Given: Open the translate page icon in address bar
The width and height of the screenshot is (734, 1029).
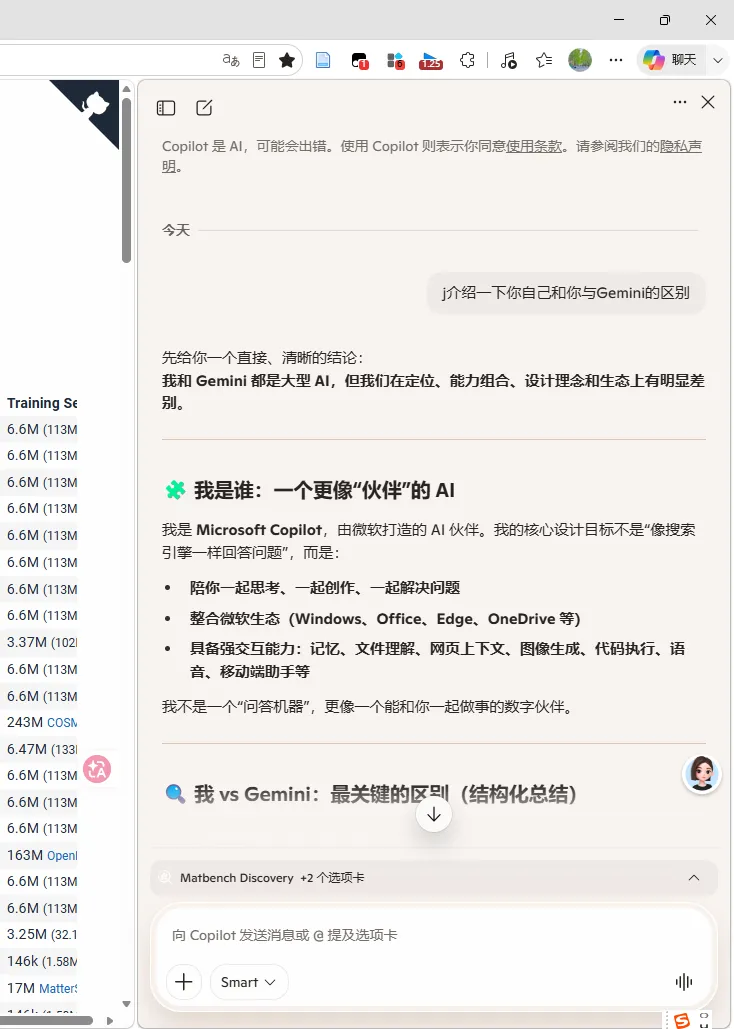Looking at the screenshot, I should 231,60.
